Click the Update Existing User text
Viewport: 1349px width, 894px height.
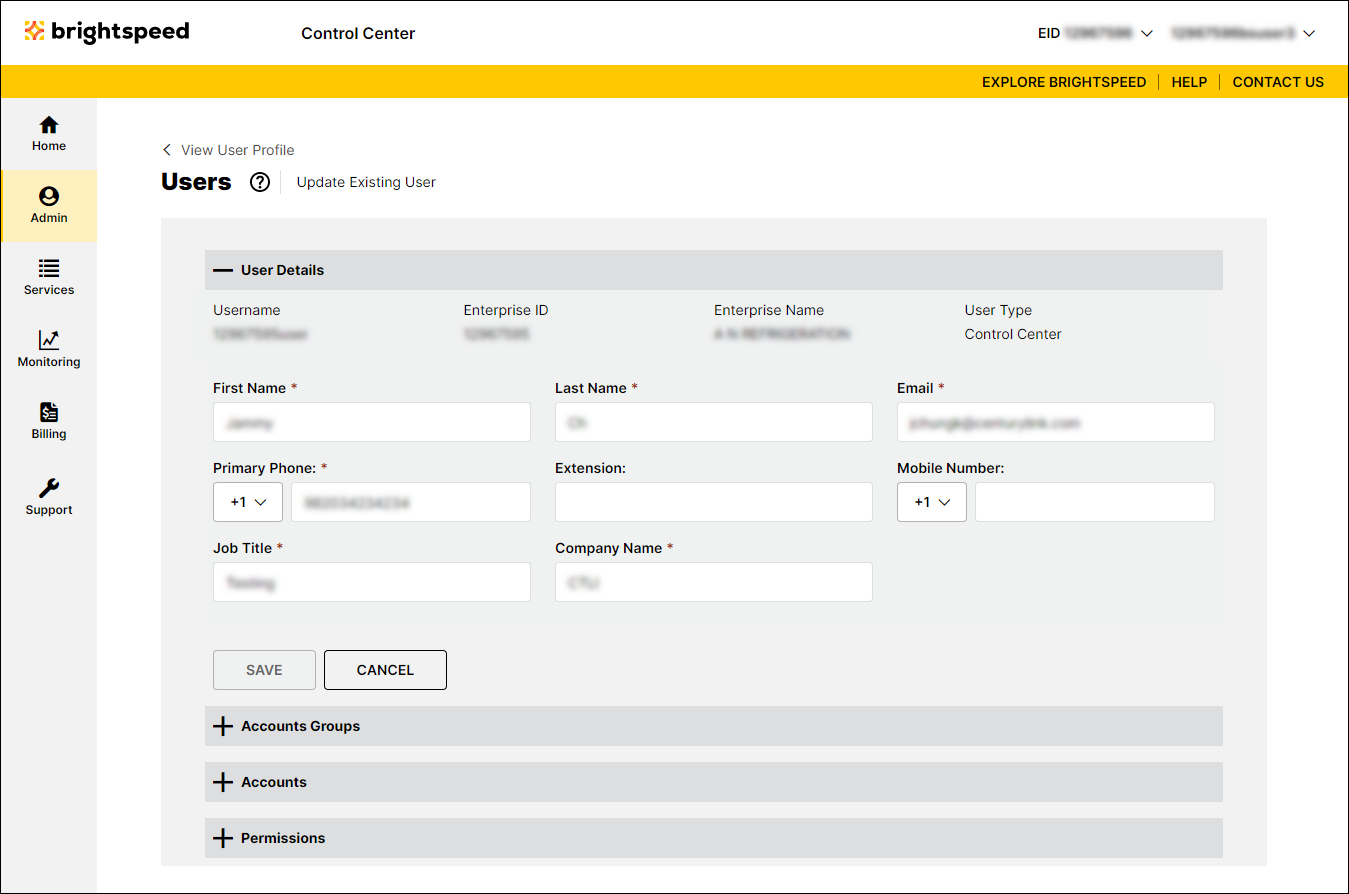366,182
